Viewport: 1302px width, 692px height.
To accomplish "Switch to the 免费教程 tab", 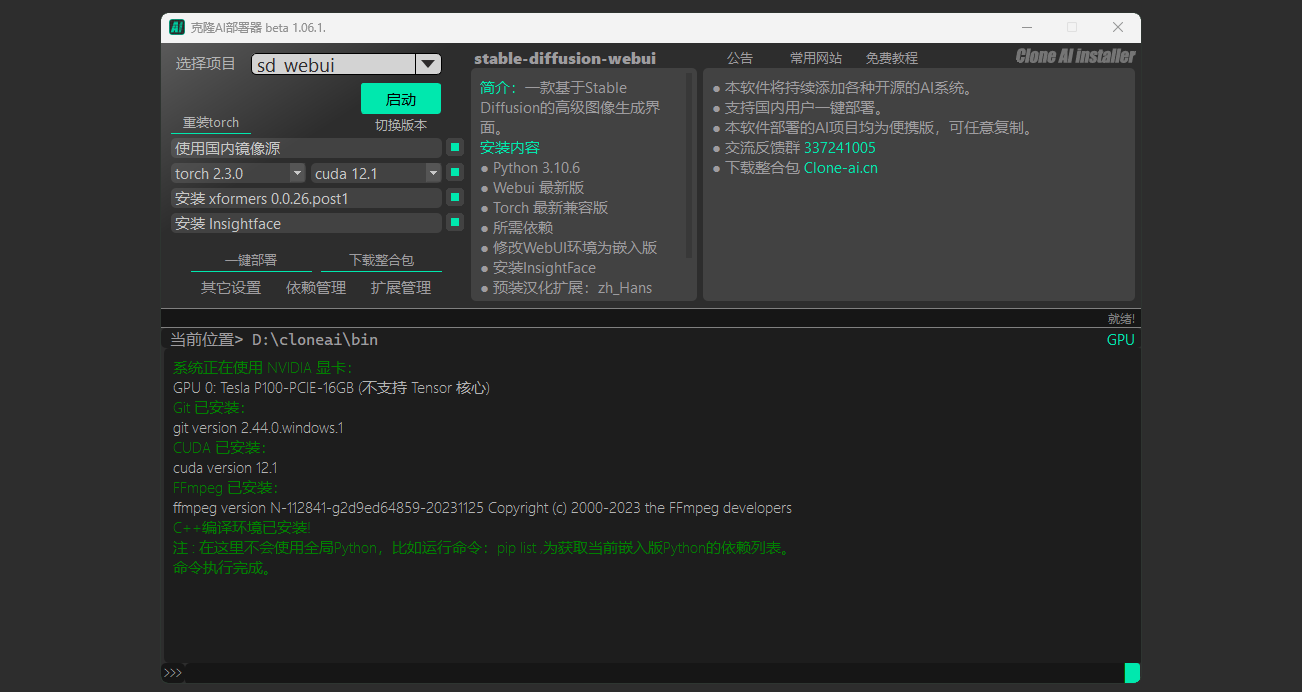I will (x=892, y=58).
